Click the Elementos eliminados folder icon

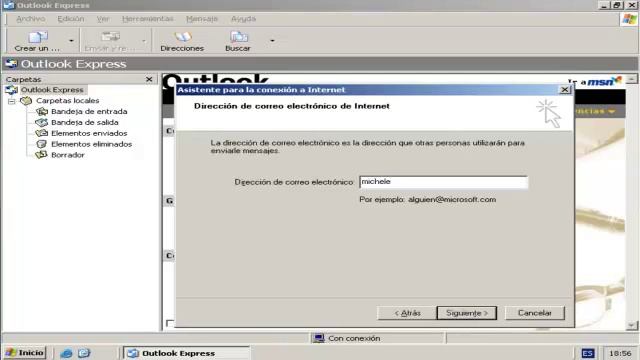pos(42,144)
